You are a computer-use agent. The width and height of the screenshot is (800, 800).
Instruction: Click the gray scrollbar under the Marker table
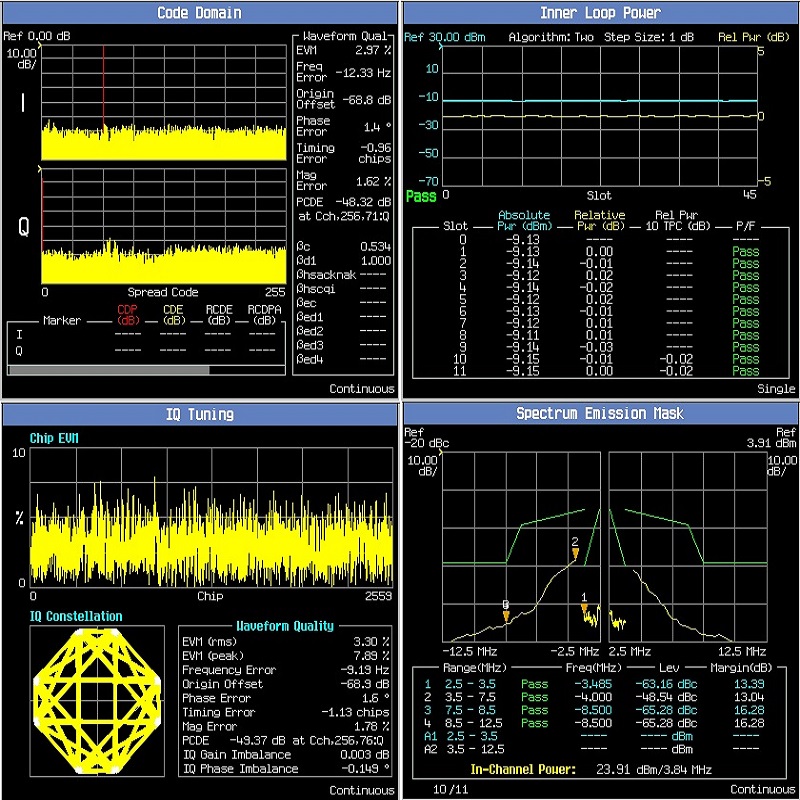(x=108, y=370)
